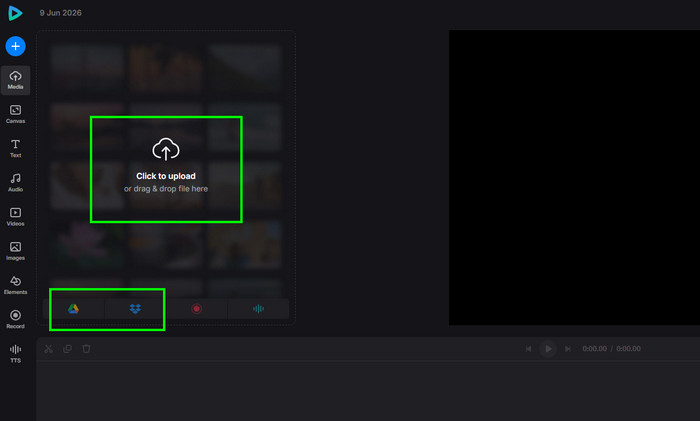700x421 pixels.
Task: Open the Record option in sidebar
Action: 16,319
